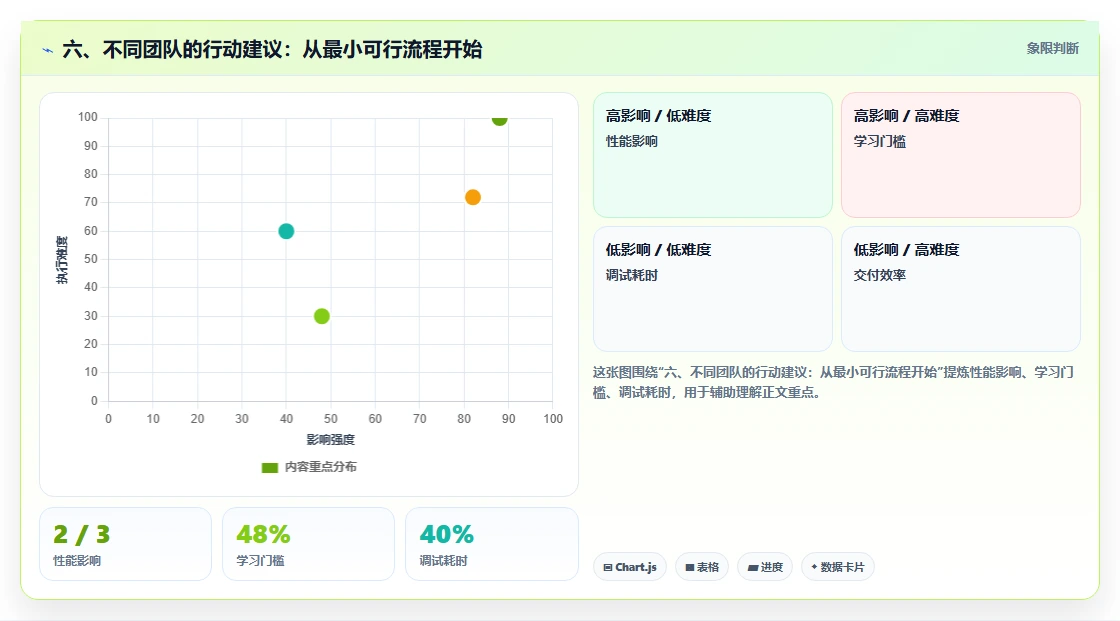Click the Chart.js chip icon

click(x=608, y=567)
